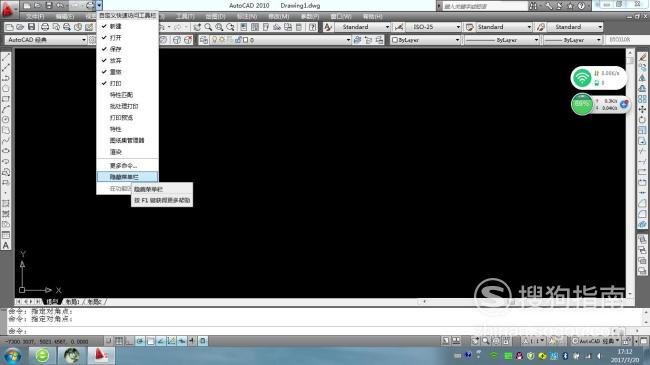Uncheck 新建 in quick access menu

pyautogui.click(x=127, y=26)
